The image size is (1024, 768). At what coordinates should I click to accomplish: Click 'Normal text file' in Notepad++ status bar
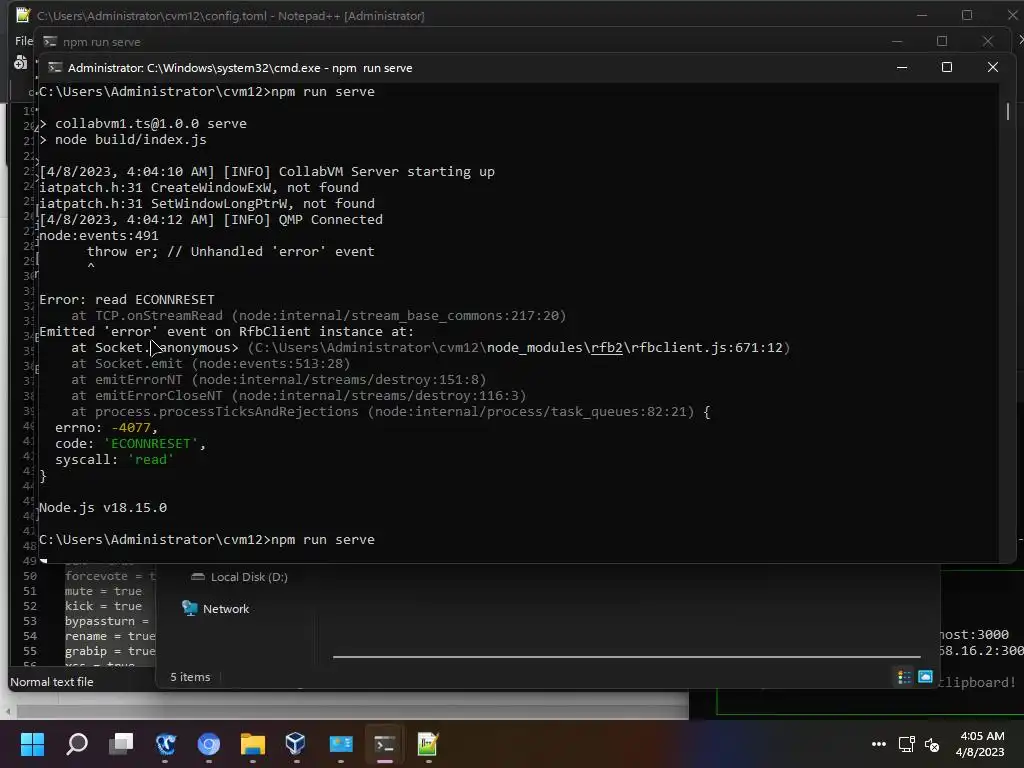click(52, 682)
